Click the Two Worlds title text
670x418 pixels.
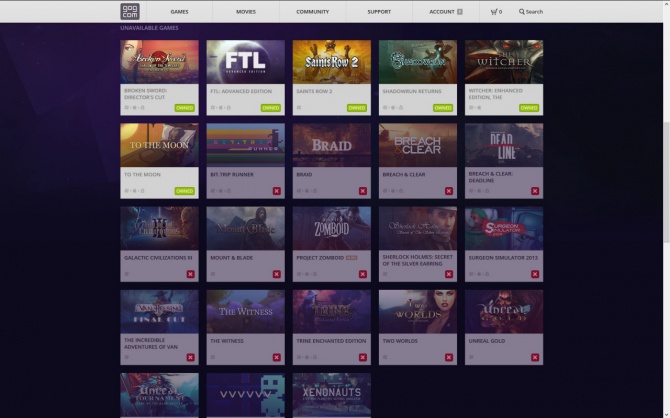click(x=400, y=341)
